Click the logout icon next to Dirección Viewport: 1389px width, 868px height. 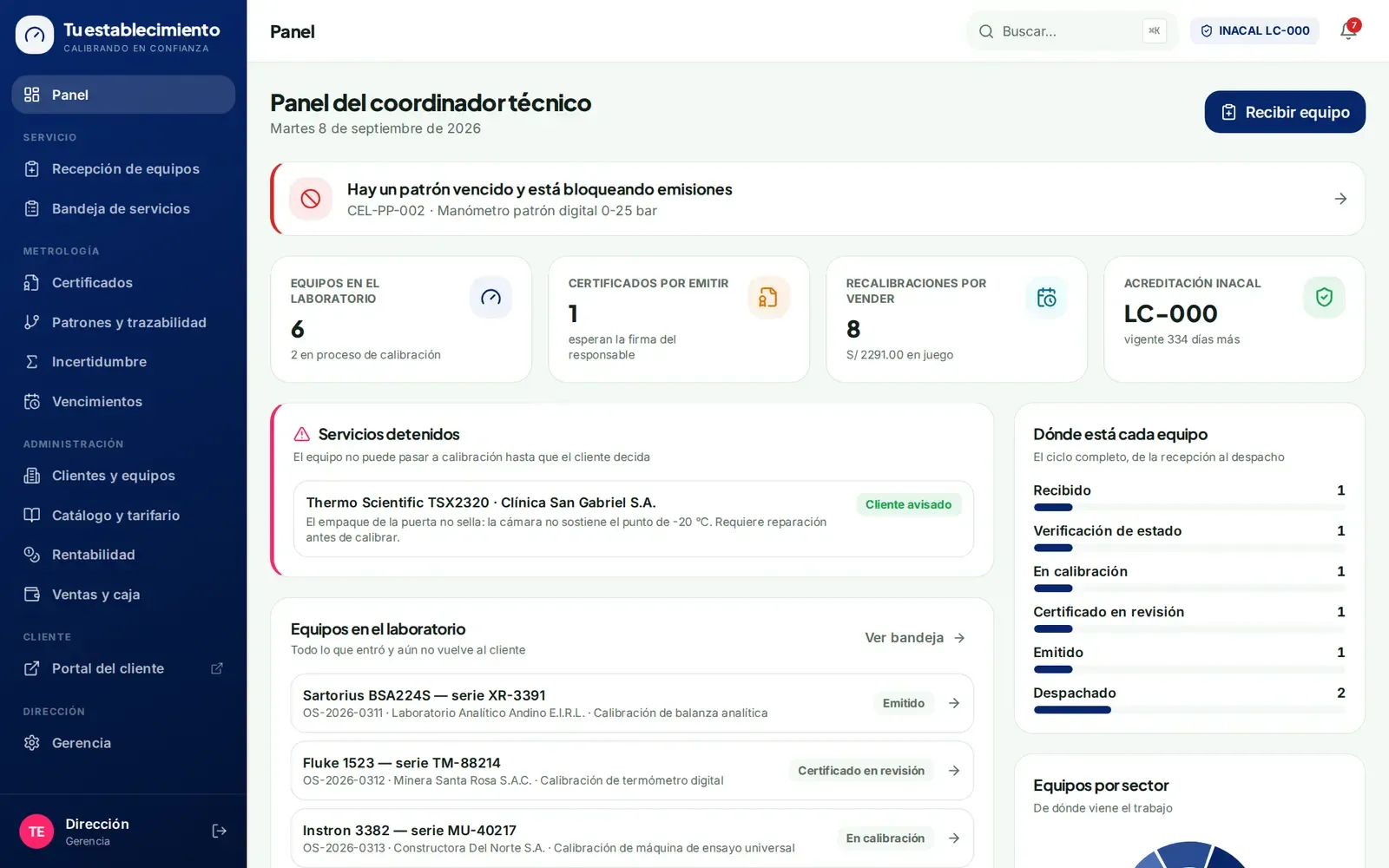[220, 832]
